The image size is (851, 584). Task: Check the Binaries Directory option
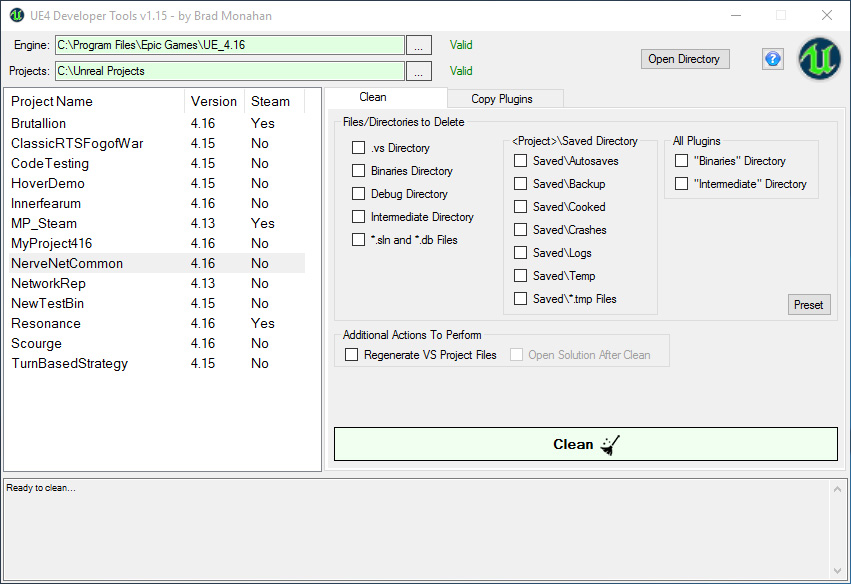pyautogui.click(x=358, y=171)
